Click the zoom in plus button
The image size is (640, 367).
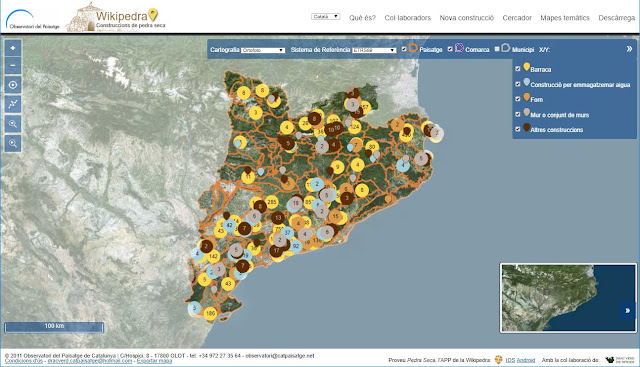[13, 48]
